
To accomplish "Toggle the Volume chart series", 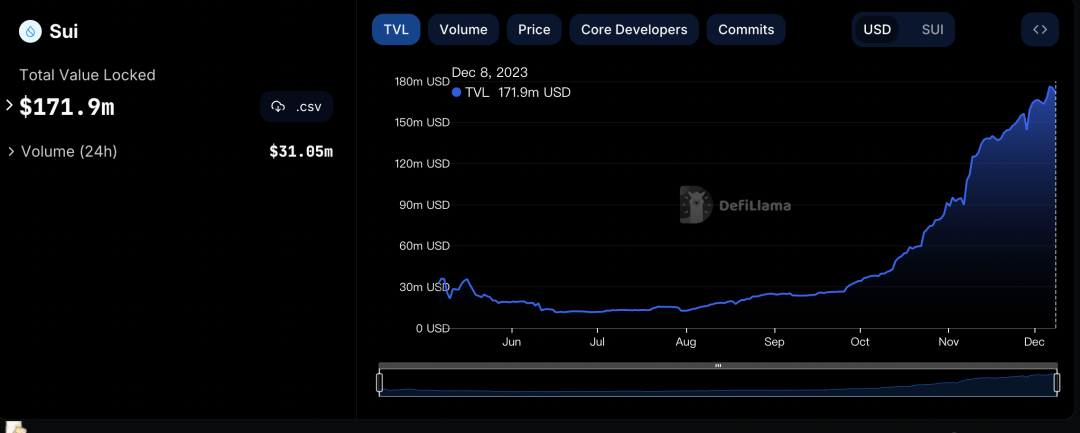I will coord(464,30).
